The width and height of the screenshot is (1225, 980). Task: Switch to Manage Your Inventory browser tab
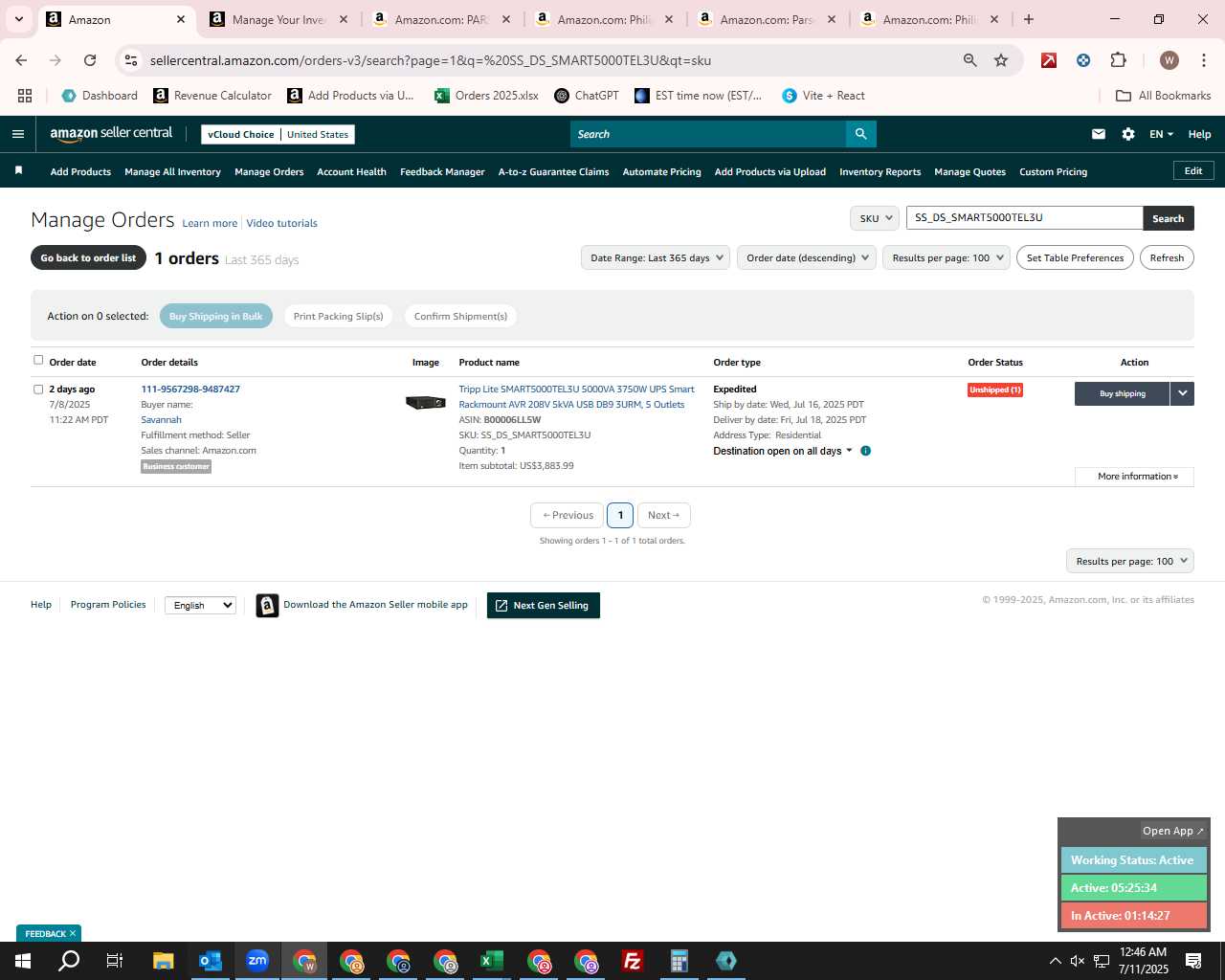279,19
